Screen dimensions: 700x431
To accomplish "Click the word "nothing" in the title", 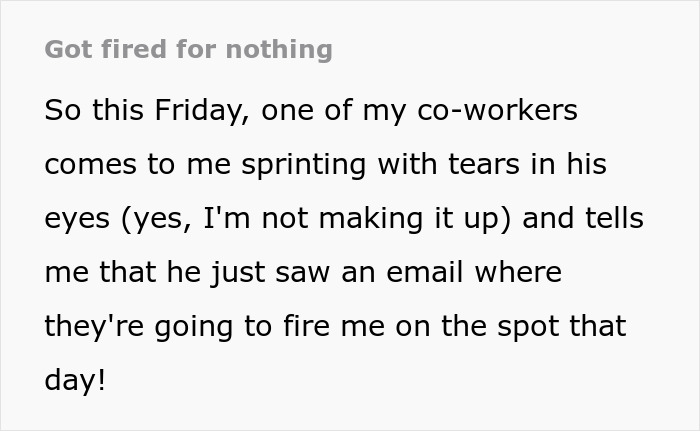I will point(284,49).
